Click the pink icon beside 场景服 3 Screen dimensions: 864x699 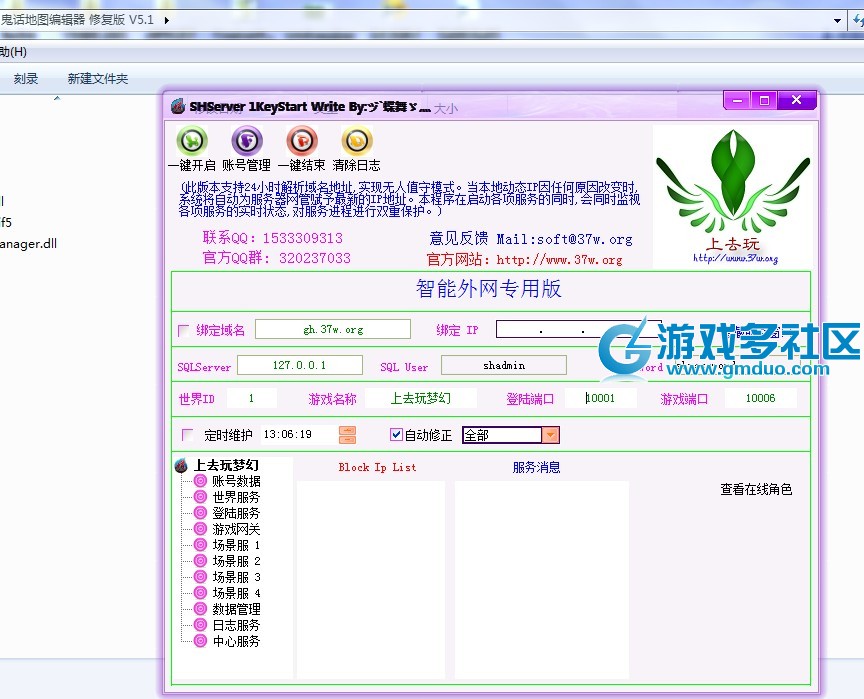[200, 577]
